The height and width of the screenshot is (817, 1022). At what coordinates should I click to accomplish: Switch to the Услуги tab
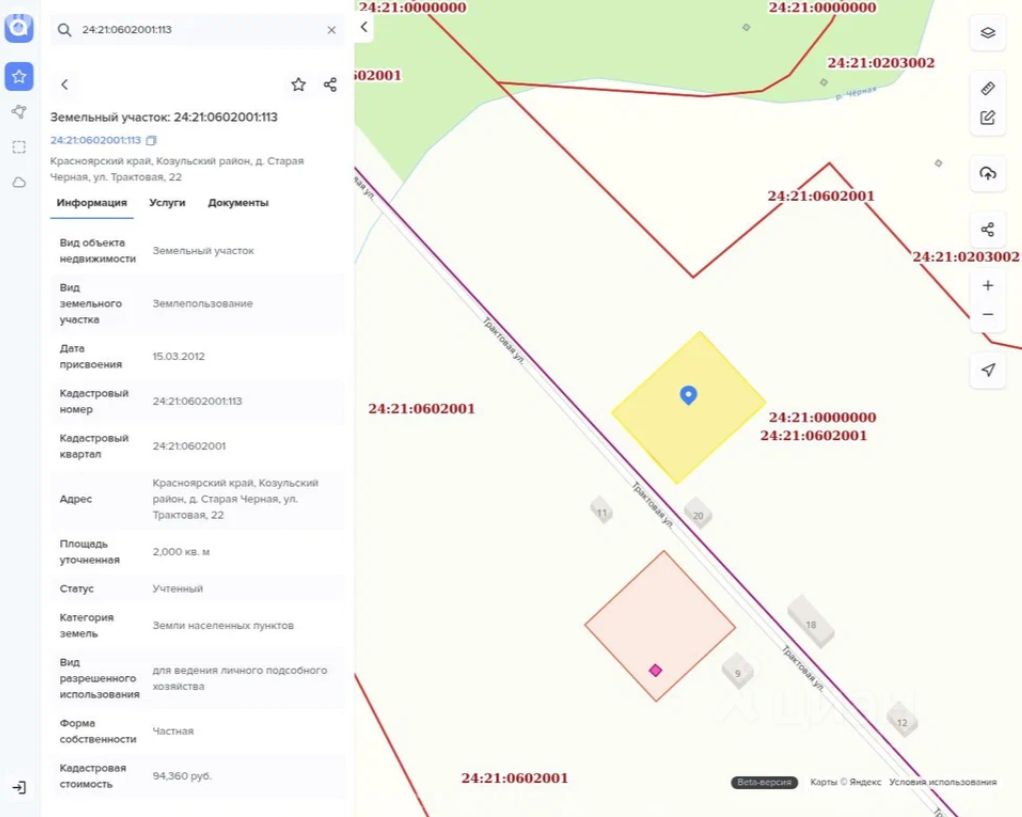167,203
